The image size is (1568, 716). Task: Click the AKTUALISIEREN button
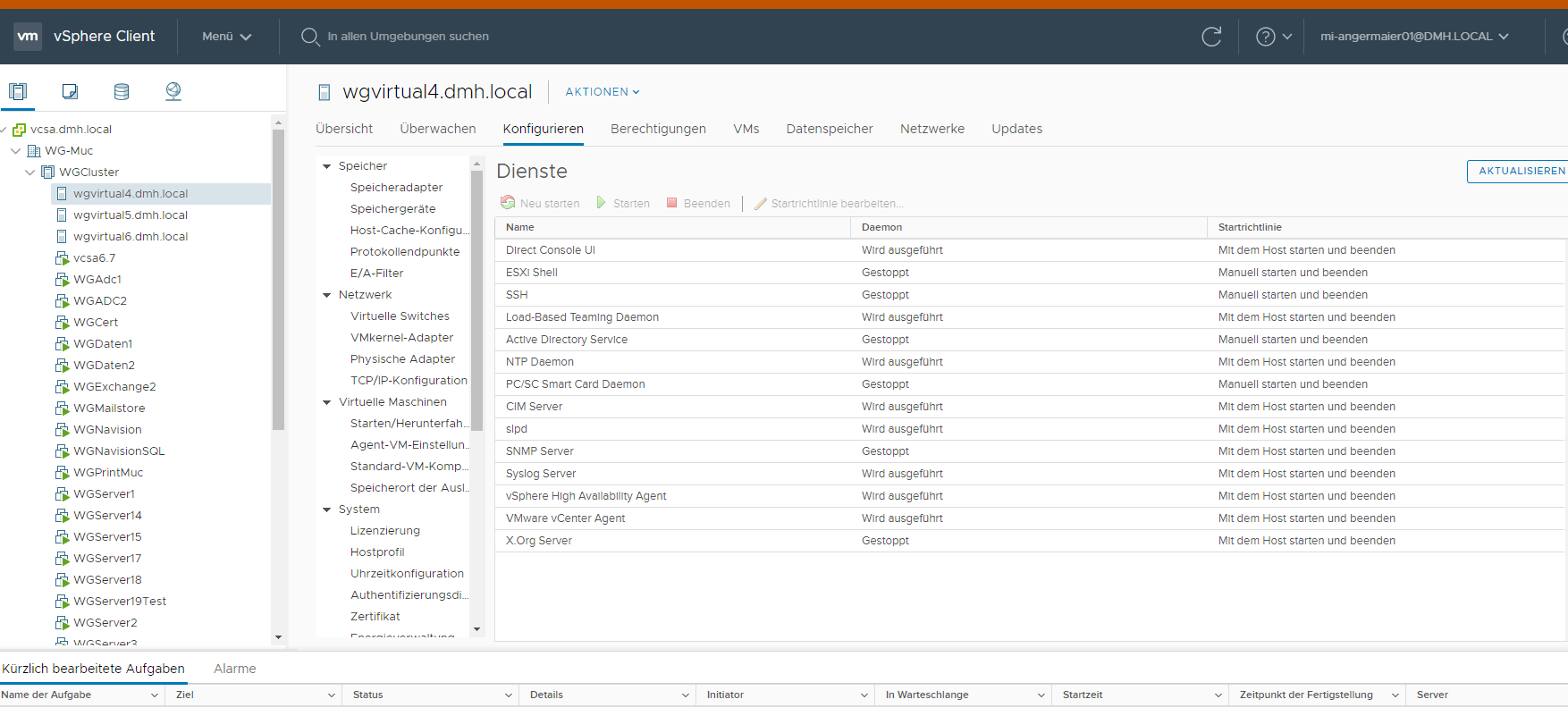pyautogui.click(x=1521, y=171)
